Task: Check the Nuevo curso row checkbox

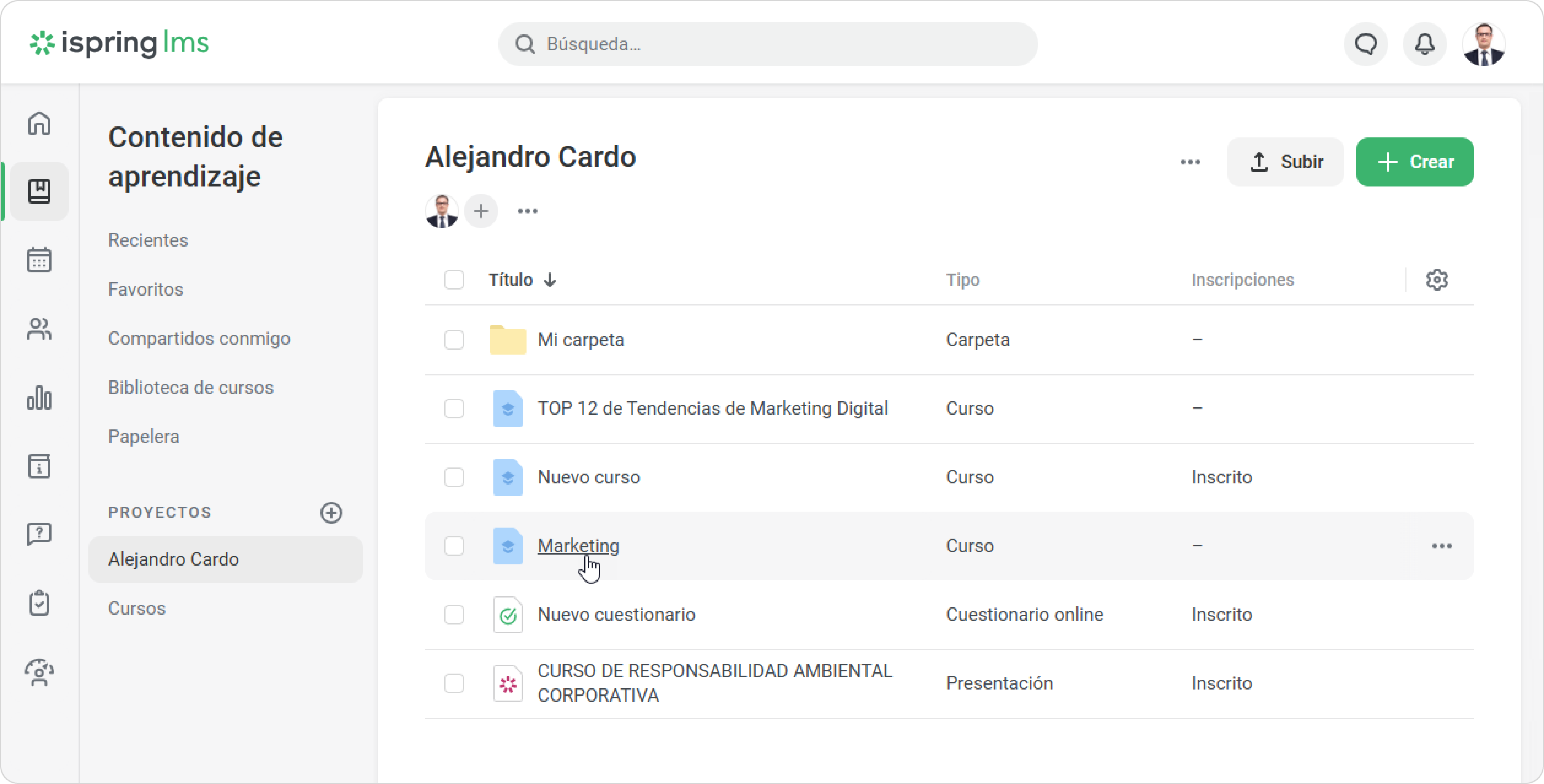Action: (454, 477)
